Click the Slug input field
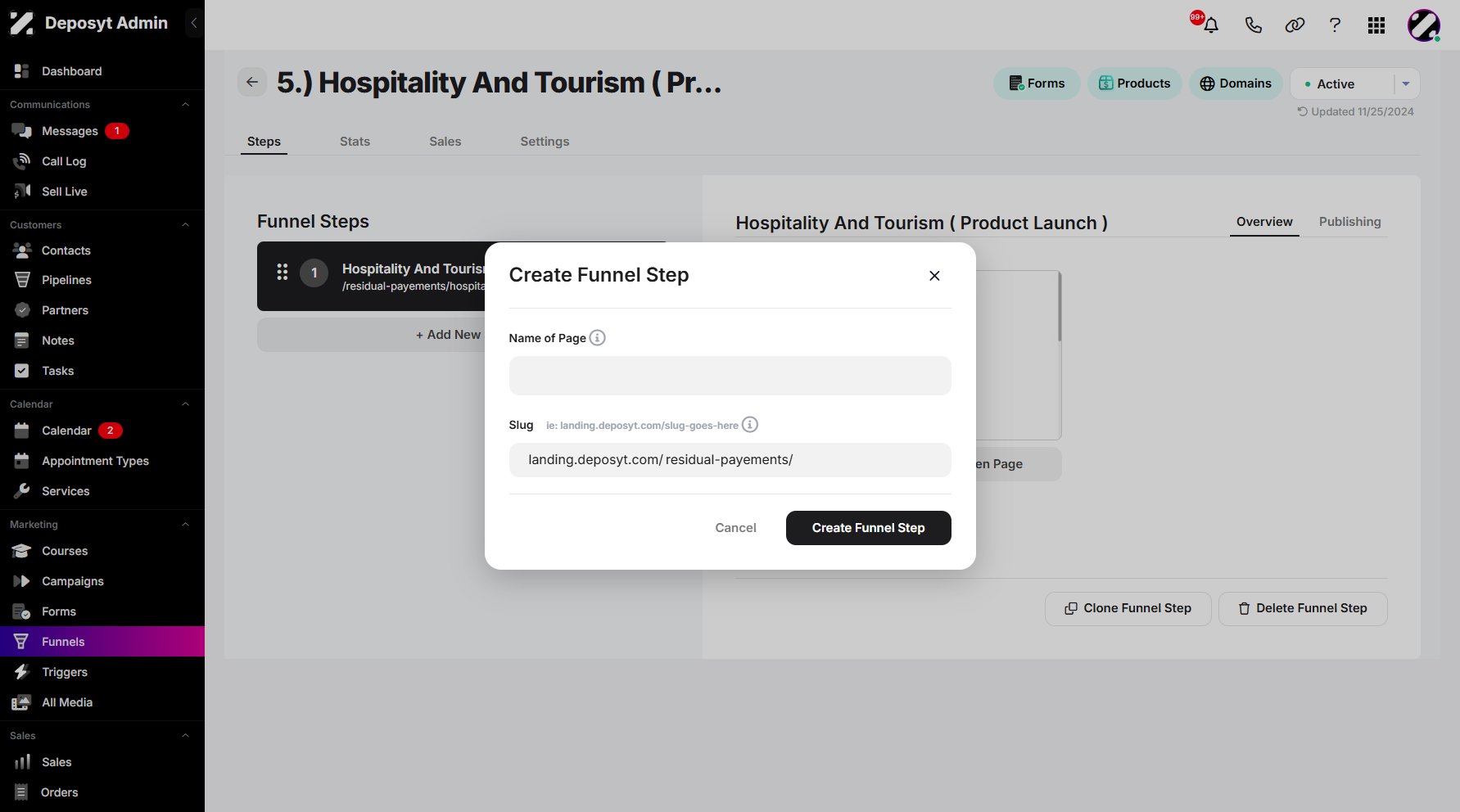Image resolution: width=1460 pixels, height=812 pixels. coord(730,460)
